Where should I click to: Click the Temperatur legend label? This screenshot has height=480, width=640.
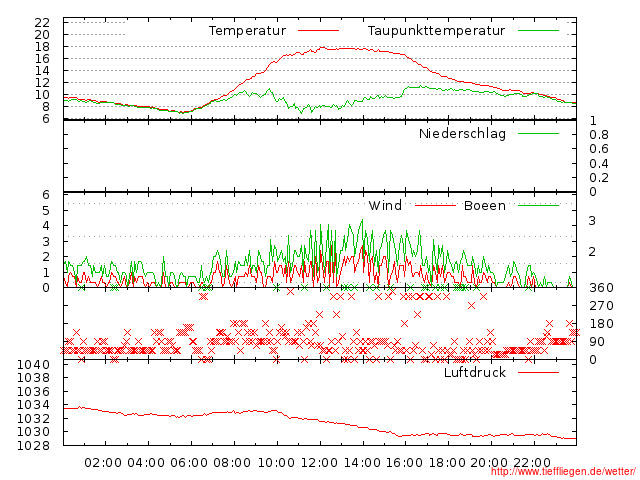click(247, 31)
